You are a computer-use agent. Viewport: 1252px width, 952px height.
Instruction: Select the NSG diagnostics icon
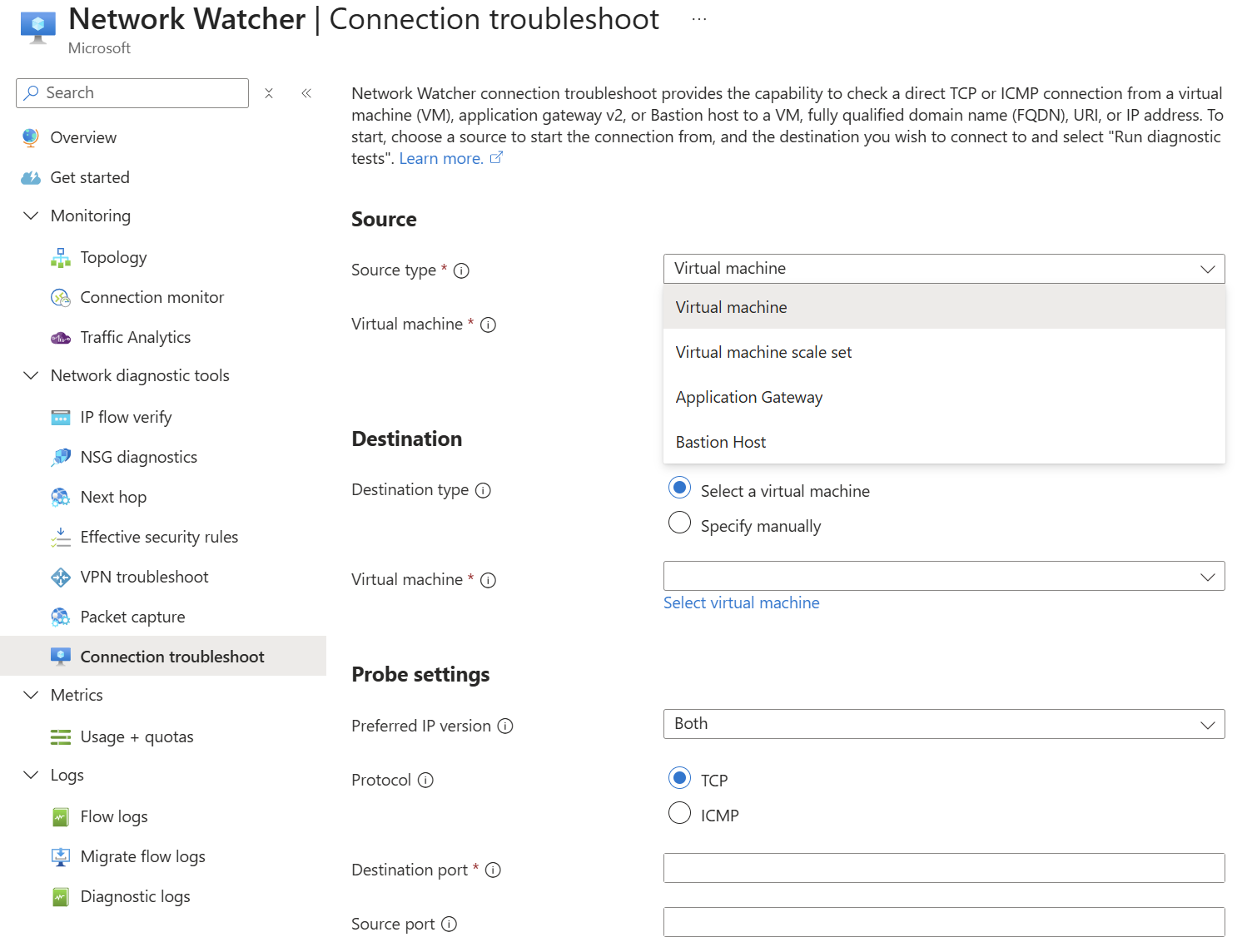tap(61, 458)
